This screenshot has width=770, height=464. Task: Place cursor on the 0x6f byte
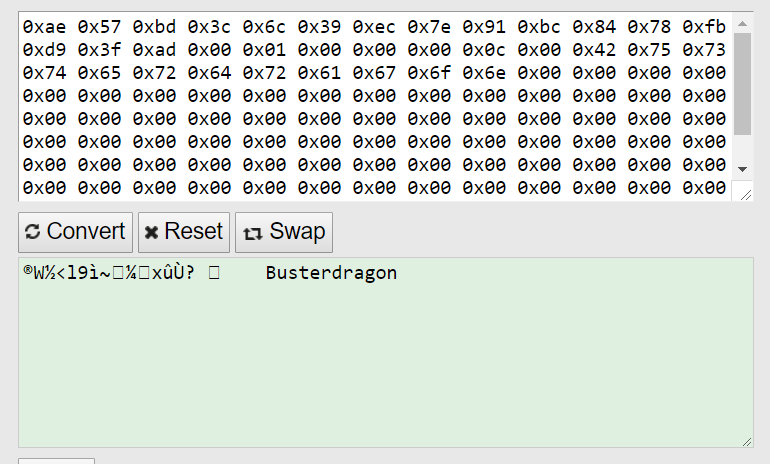429,73
